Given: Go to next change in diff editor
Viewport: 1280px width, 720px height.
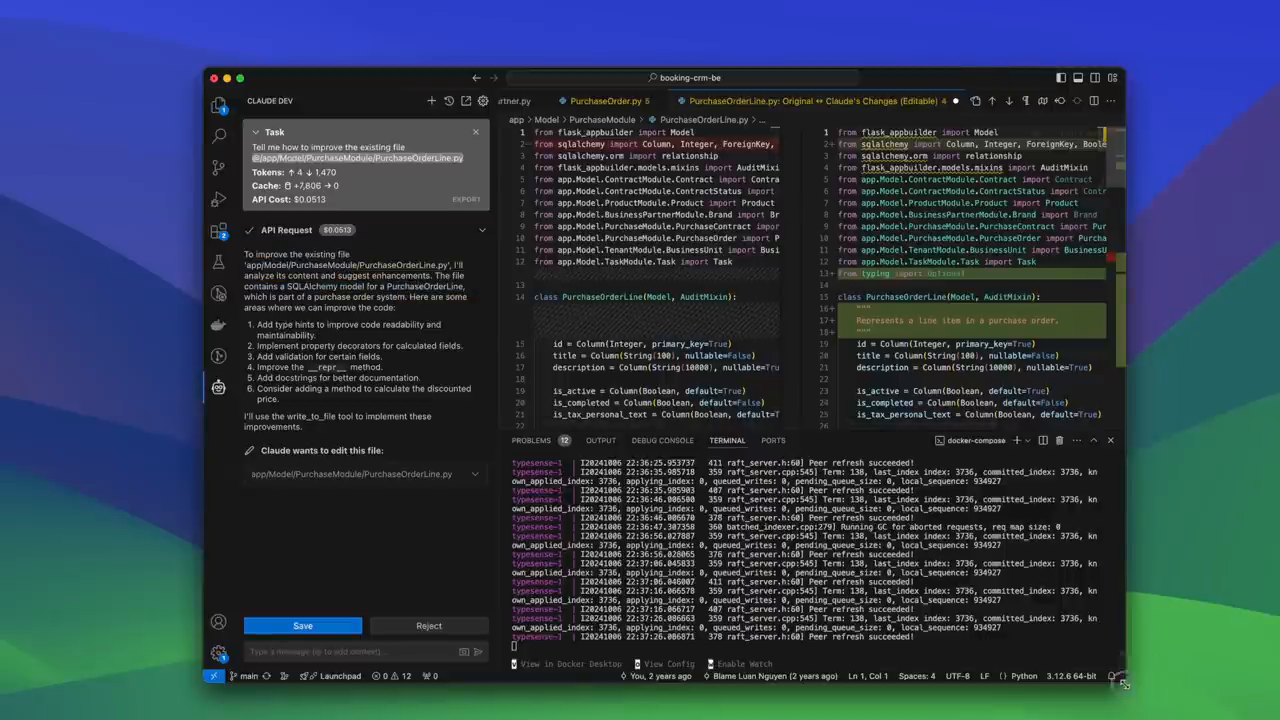Looking at the screenshot, I should tap(1009, 101).
